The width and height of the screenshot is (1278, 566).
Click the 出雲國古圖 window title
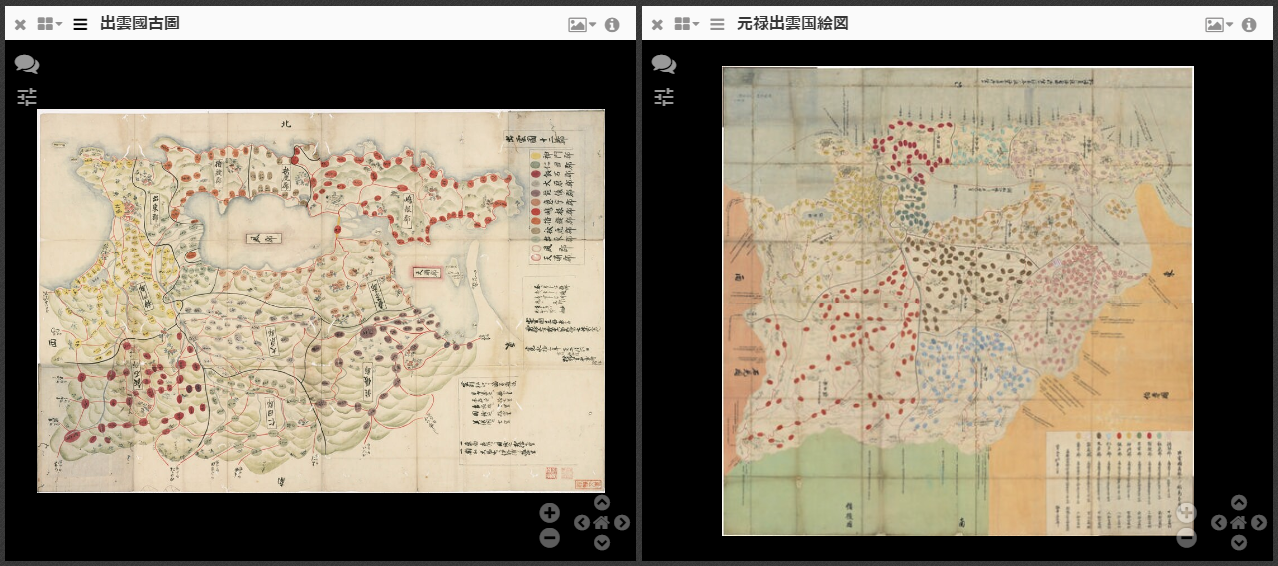point(140,24)
